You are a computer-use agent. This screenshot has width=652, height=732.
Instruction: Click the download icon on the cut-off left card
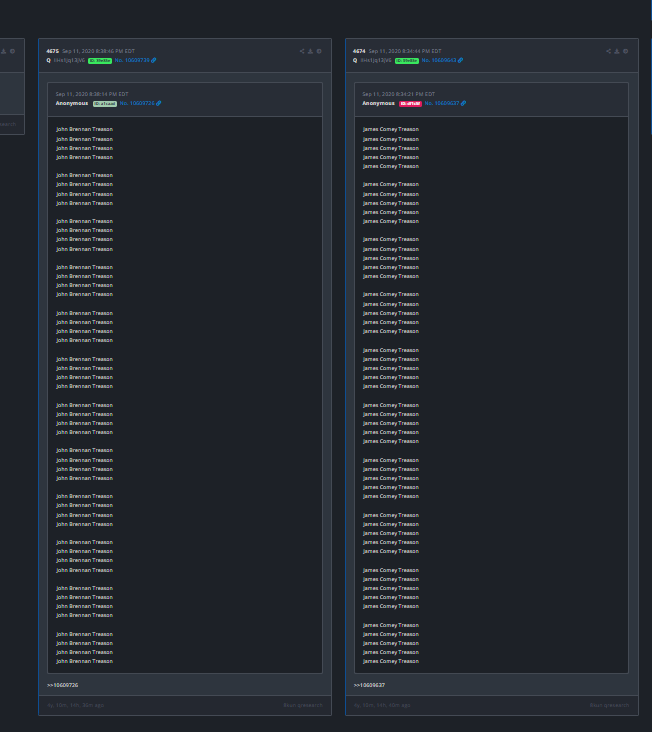(4, 51)
